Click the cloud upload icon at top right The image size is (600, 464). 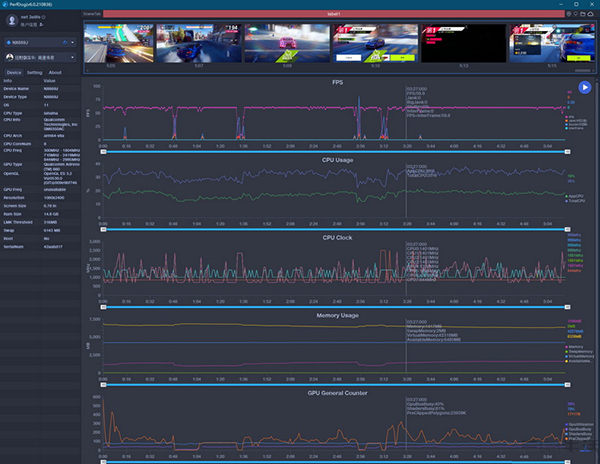[x=589, y=14]
